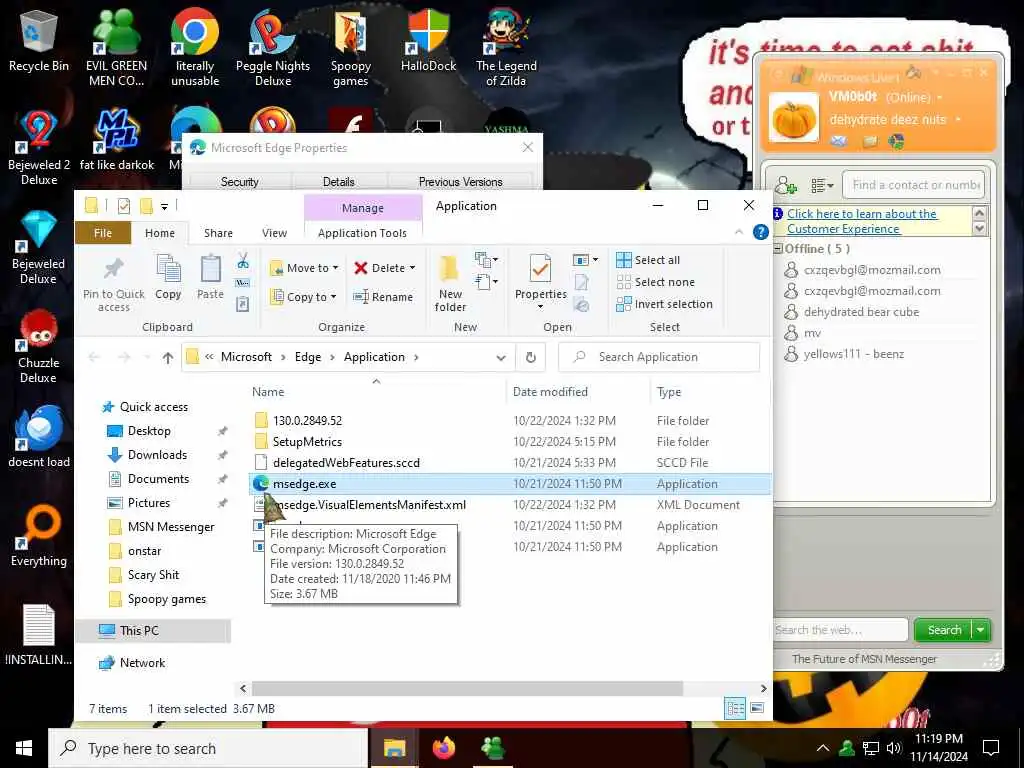1024x768 pixels.
Task: Click the pumpkin display picture
Action: click(x=793, y=118)
